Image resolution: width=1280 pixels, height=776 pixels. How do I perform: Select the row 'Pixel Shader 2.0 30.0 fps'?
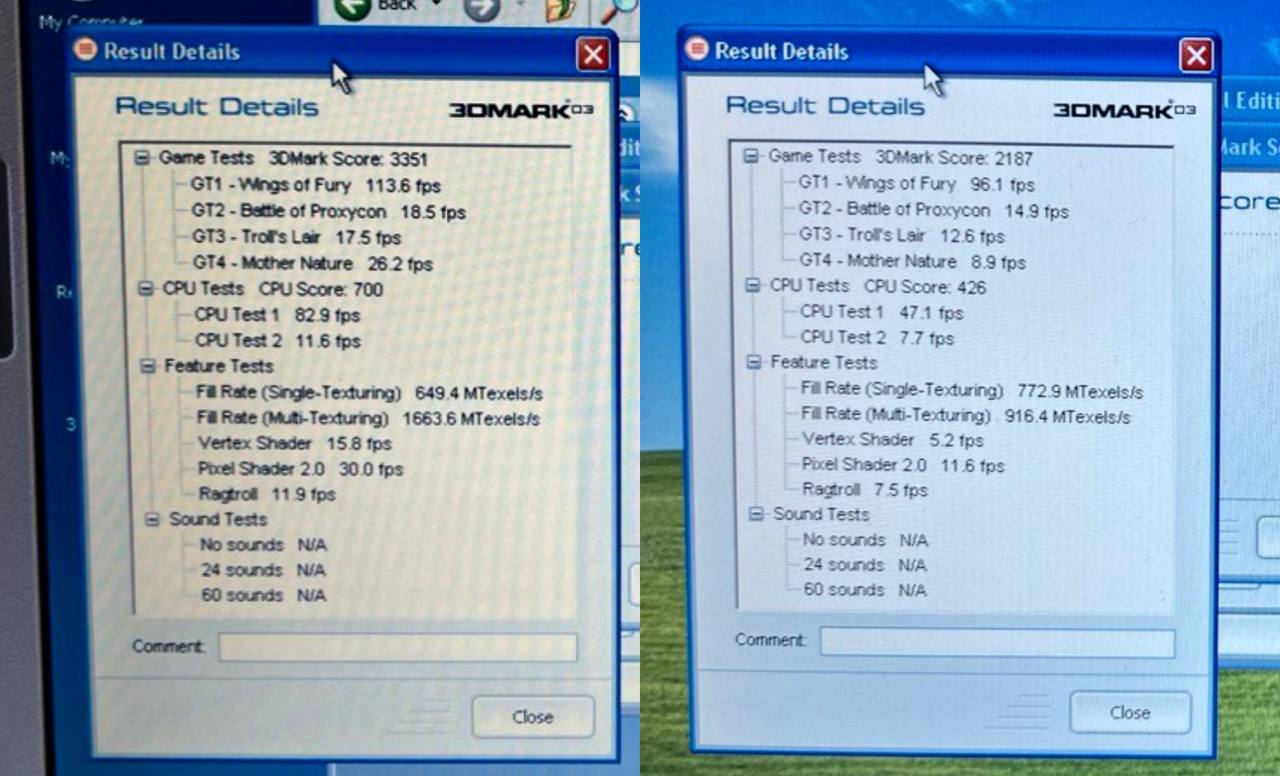pyautogui.click(x=301, y=469)
